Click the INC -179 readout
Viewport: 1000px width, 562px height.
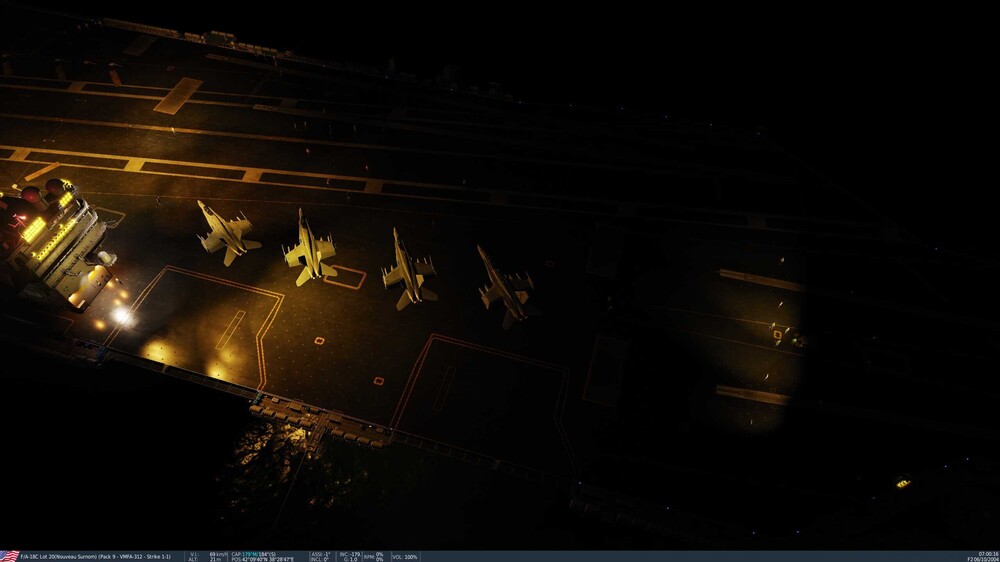click(349, 554)
